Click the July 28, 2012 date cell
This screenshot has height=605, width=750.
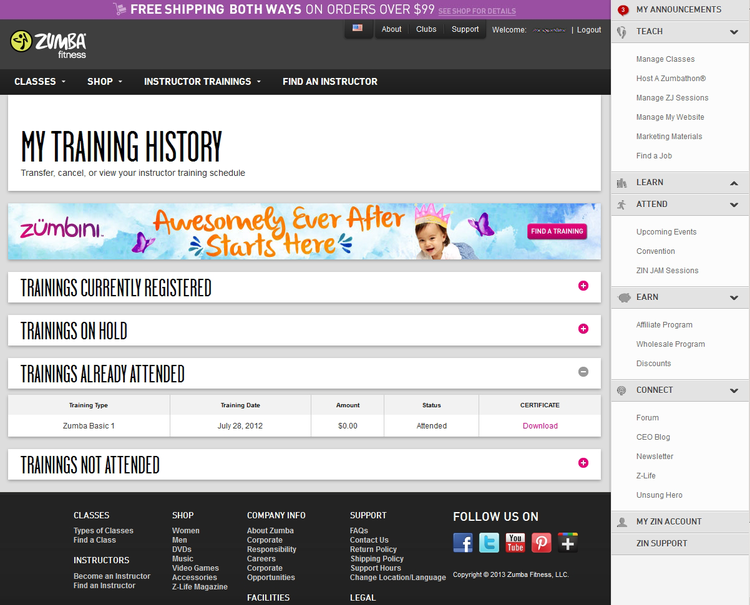click(240, 426)
